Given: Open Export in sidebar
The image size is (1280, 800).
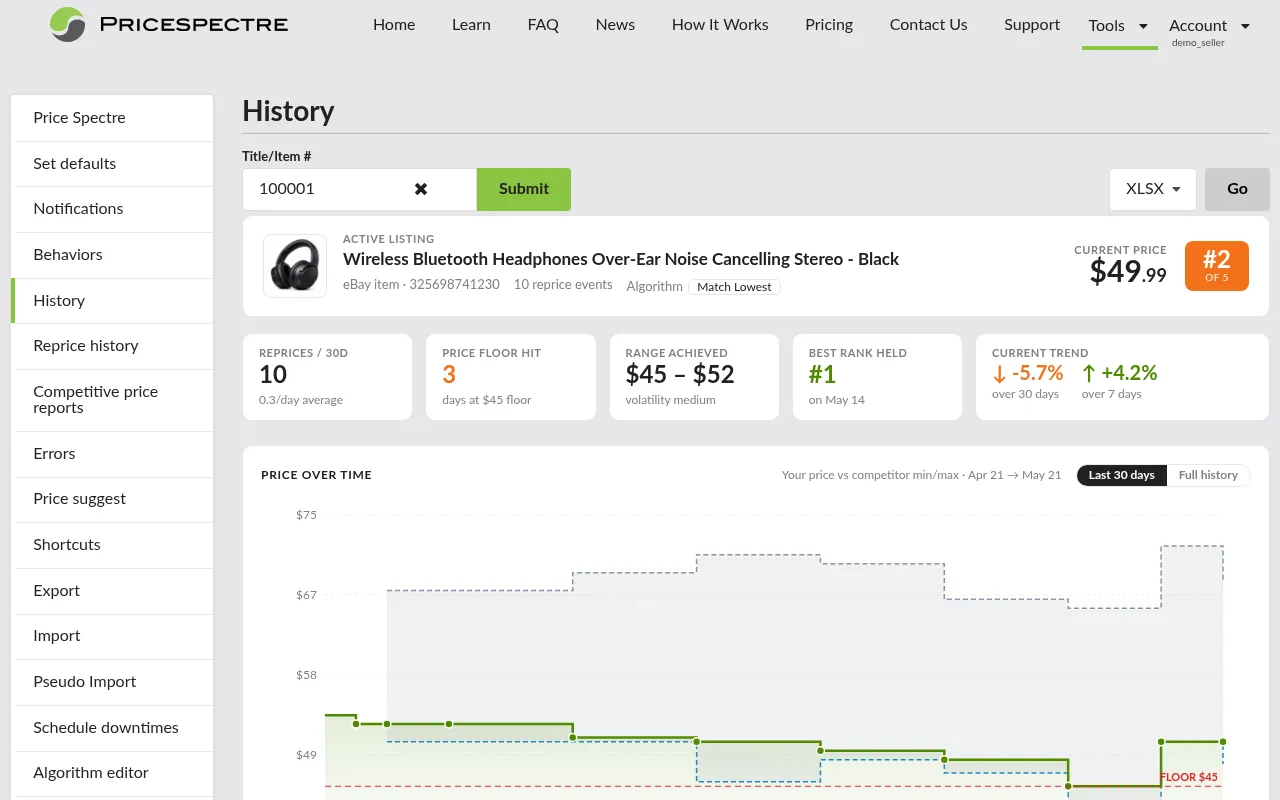Looking at the screenshot, I should 112,591.
